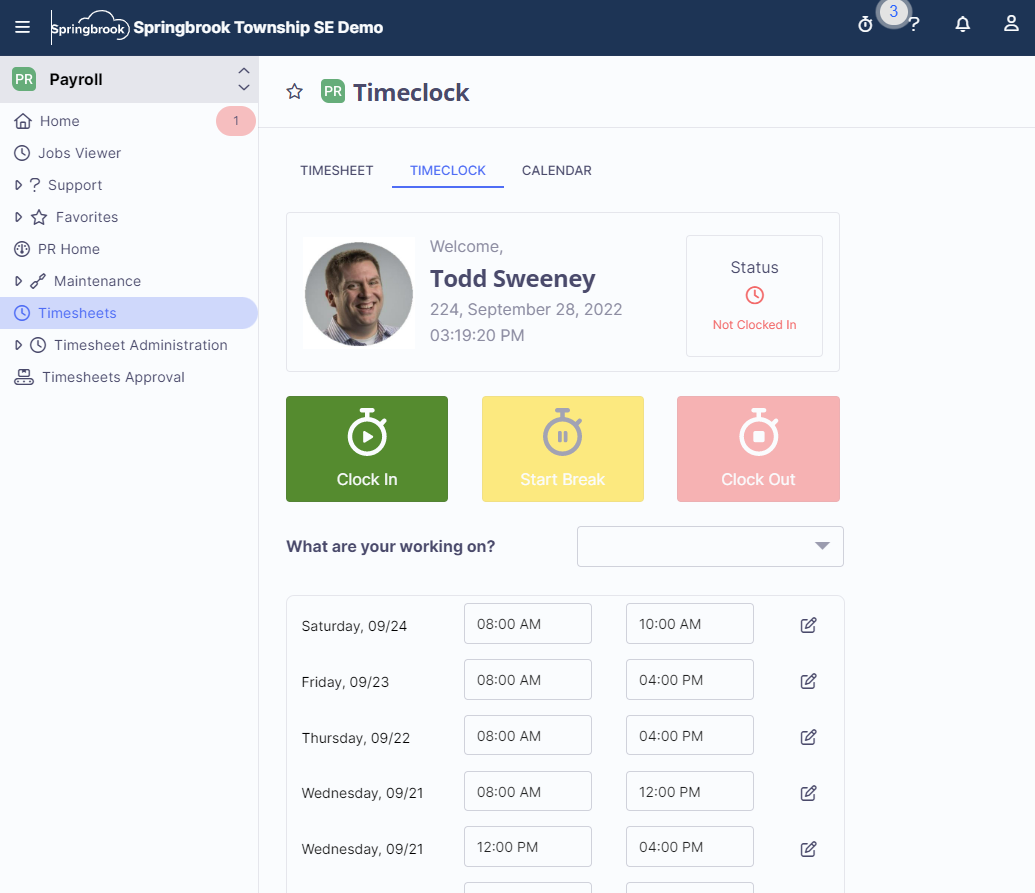Edit the Thursday 09/22 entry pencil icon
The height and width of the screenshot is (893, 1035).
pos(808,736)
